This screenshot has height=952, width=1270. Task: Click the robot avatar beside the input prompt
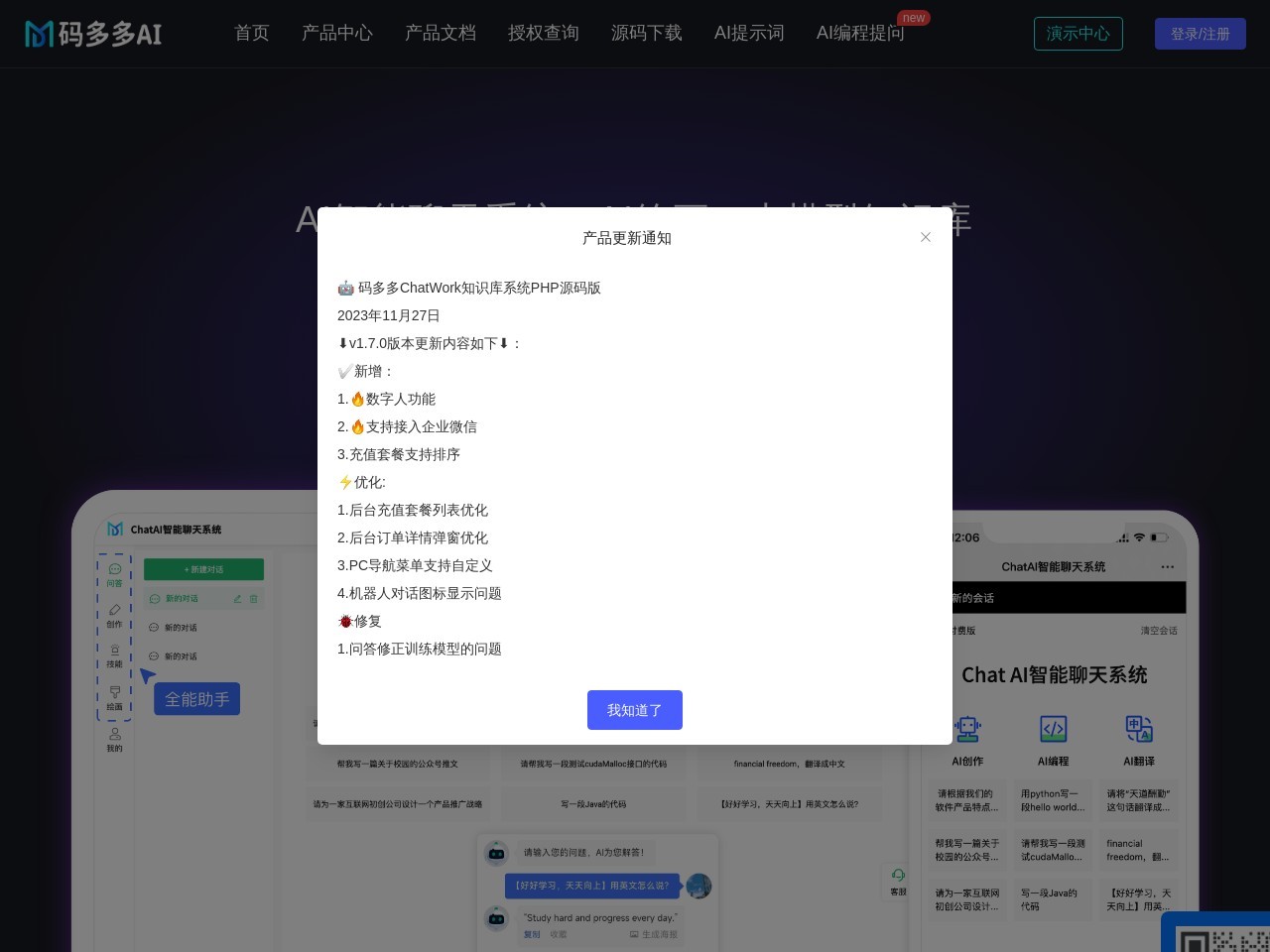[x=496, y=852]
